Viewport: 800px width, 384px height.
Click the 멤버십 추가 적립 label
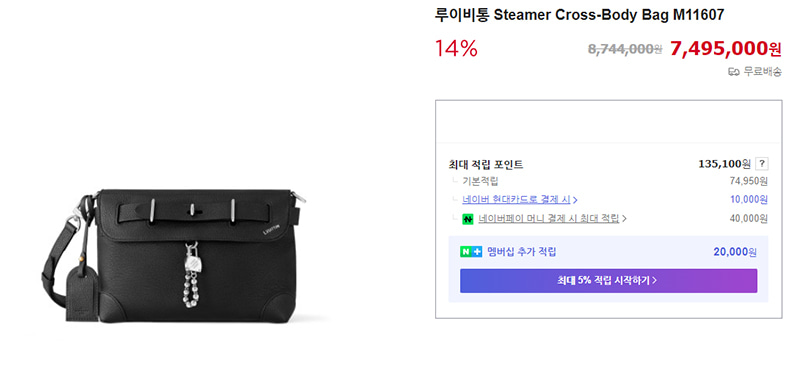pos(521,251)
